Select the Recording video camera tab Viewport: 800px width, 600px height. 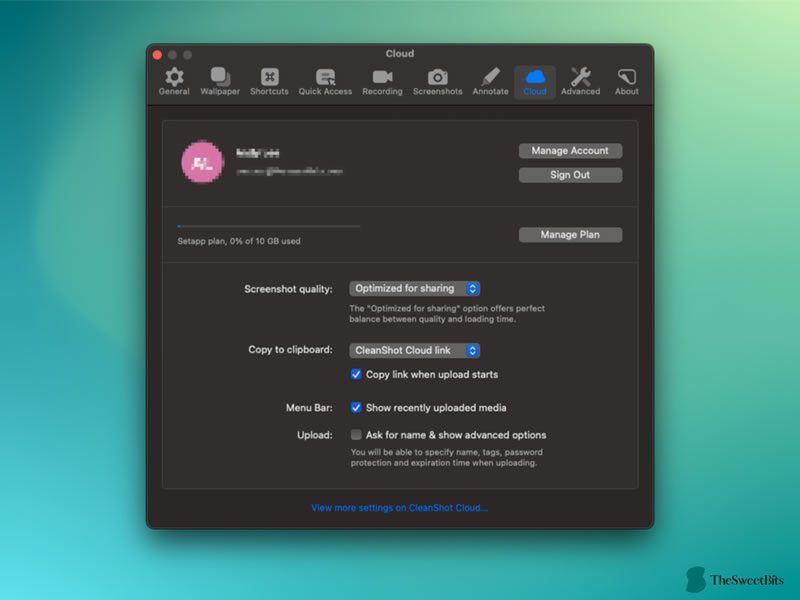point(382,82)
